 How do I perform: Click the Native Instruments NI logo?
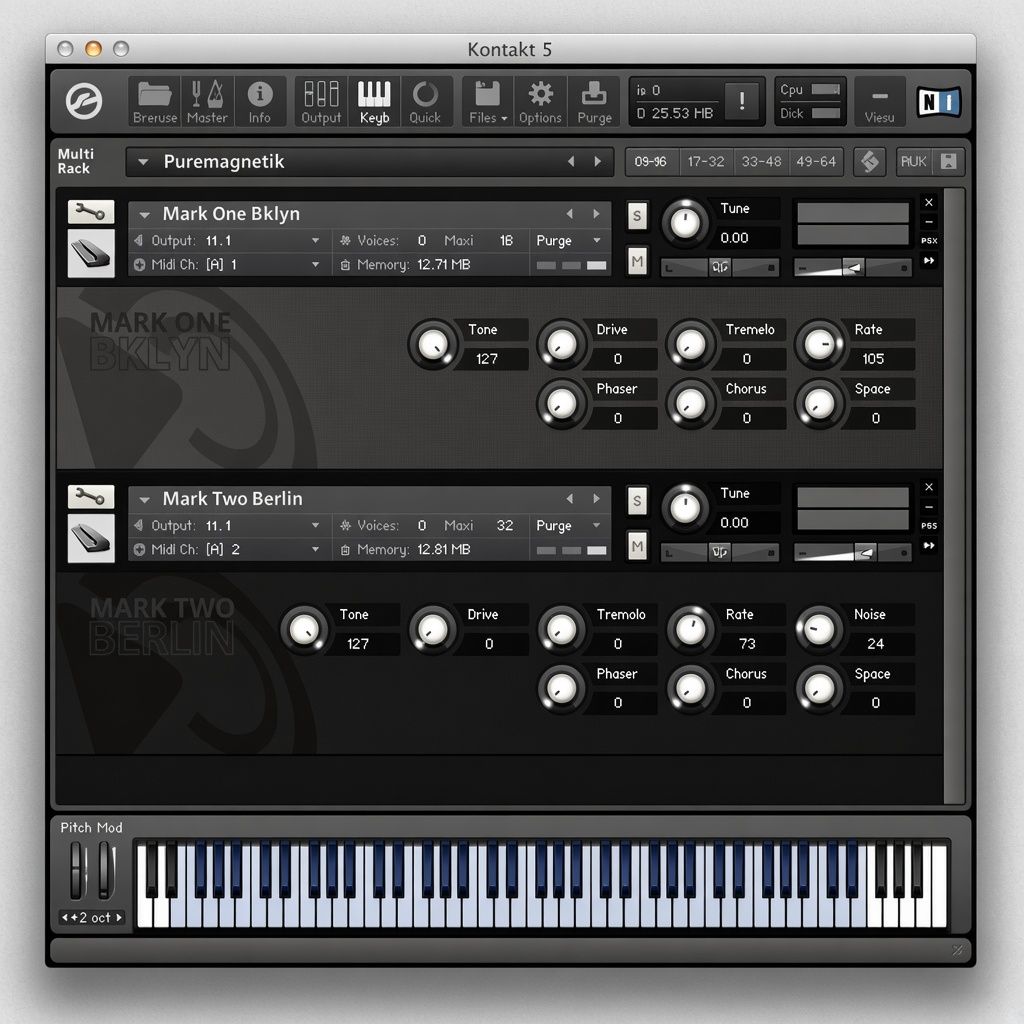[x=939, y=102]
